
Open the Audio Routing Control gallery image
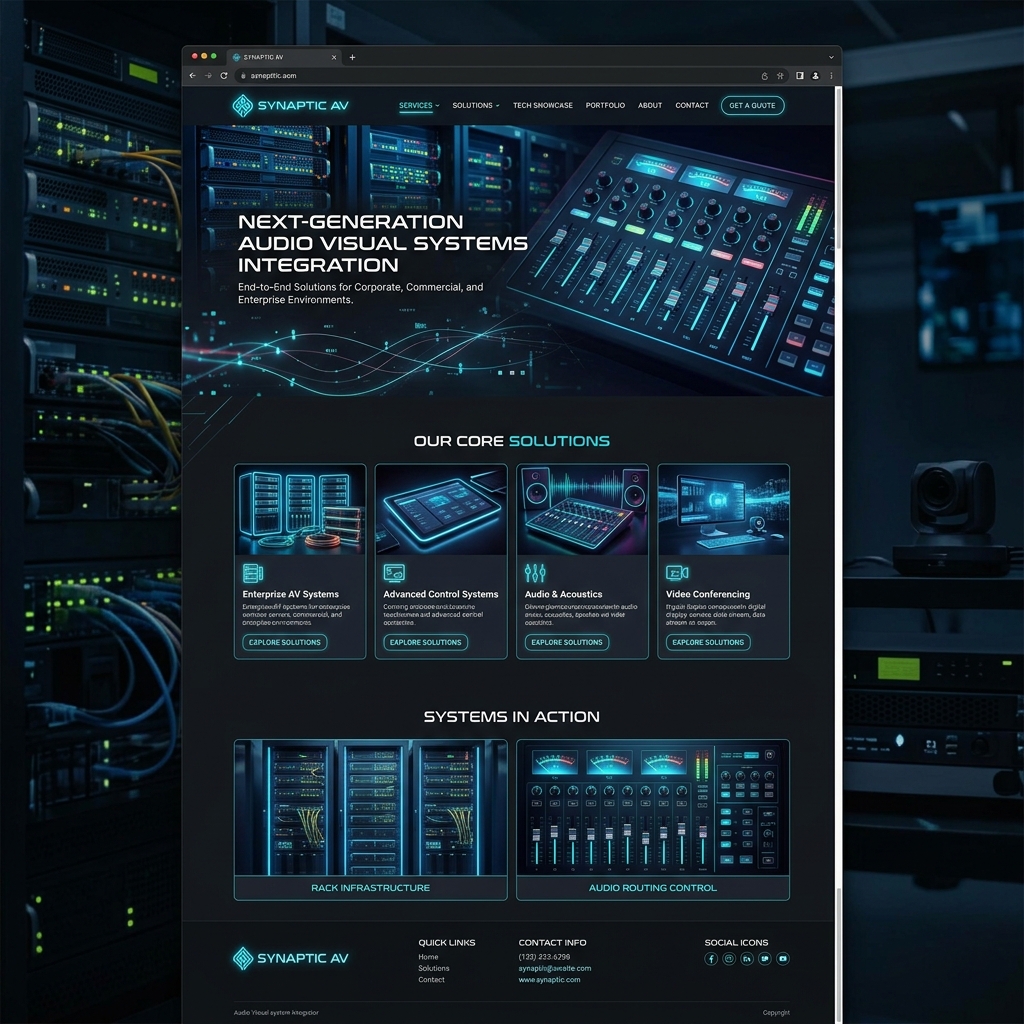click(652, 808)
